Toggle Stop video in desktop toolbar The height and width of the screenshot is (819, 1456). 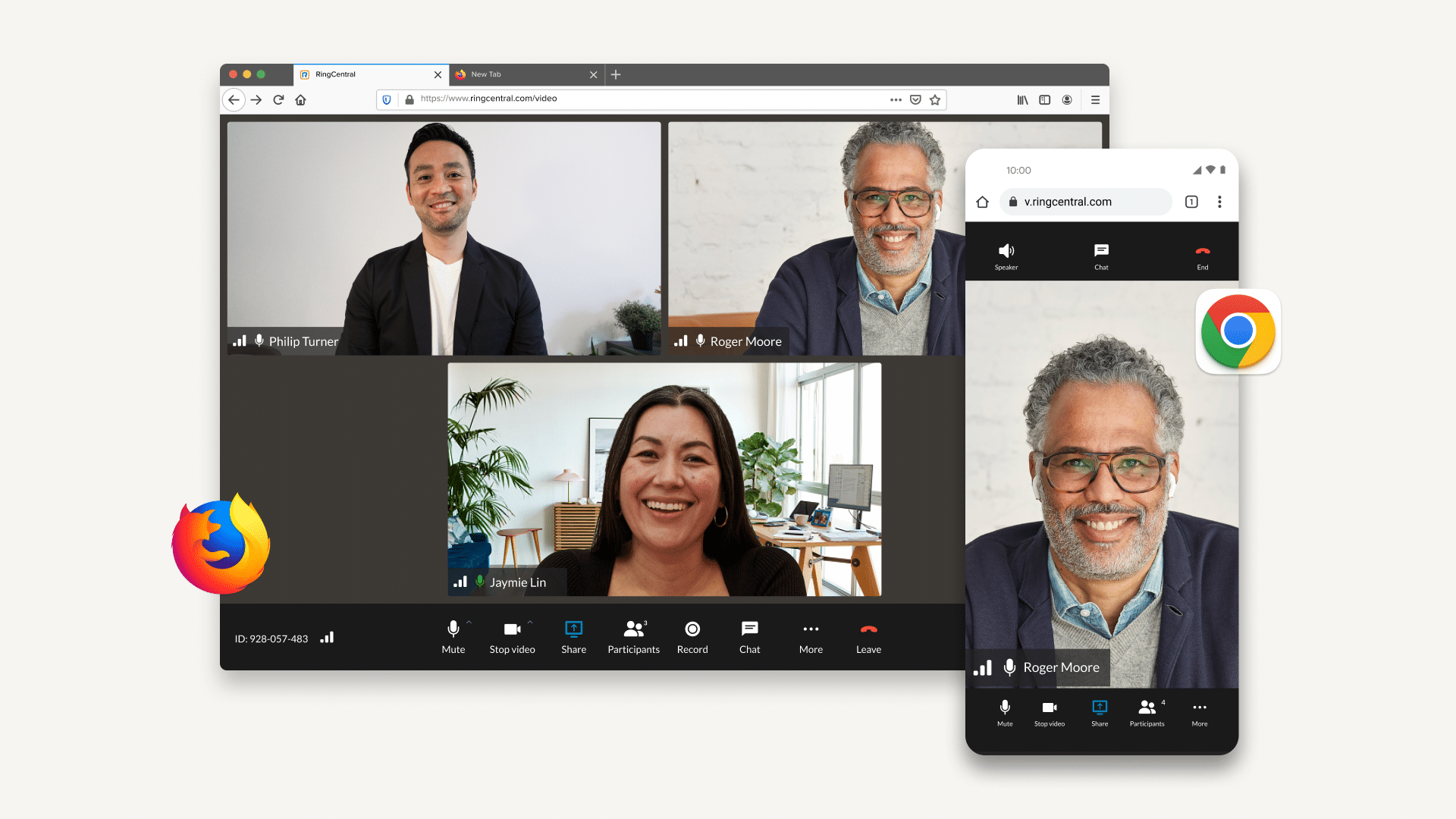[513, 629]
